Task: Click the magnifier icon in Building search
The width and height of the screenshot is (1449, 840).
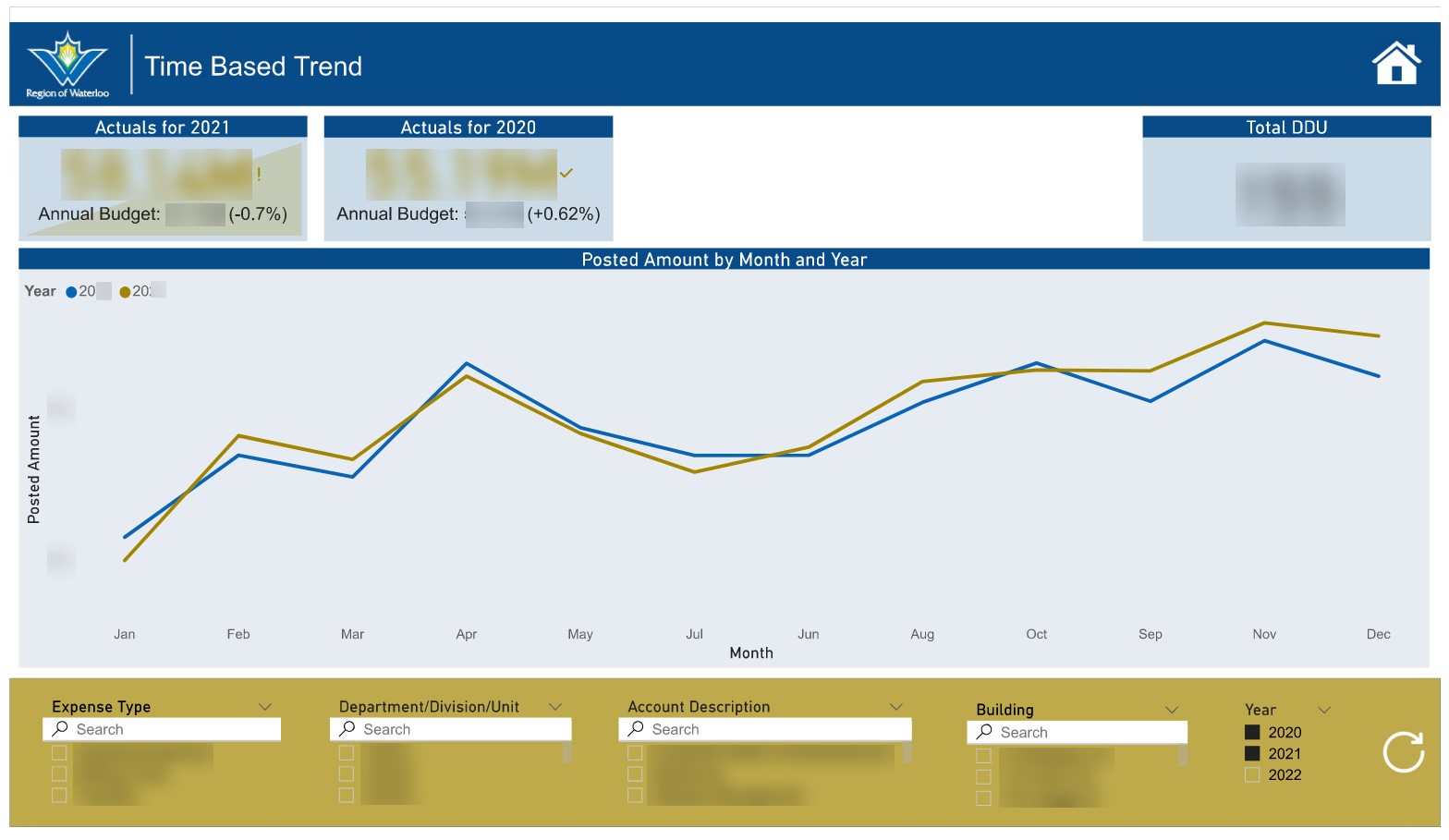Action: (x=985, y=732)
